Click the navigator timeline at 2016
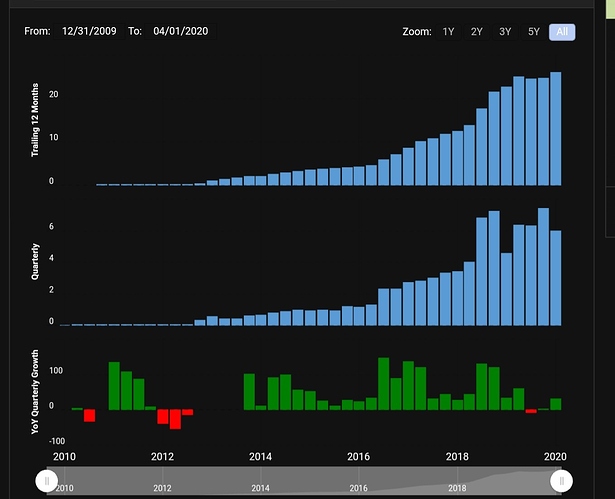 358,488
